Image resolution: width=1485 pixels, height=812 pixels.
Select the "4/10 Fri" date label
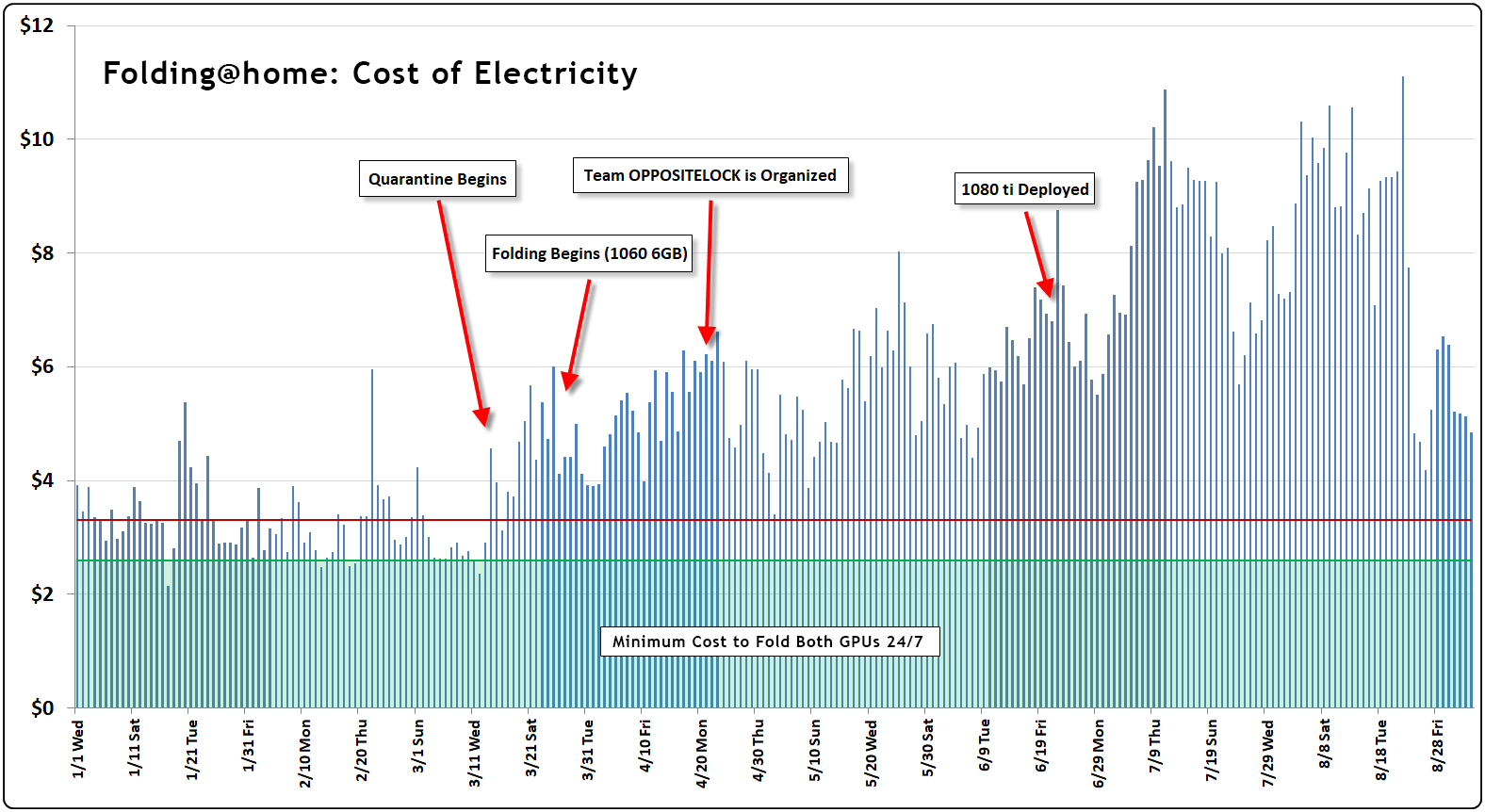click(645, 746)
